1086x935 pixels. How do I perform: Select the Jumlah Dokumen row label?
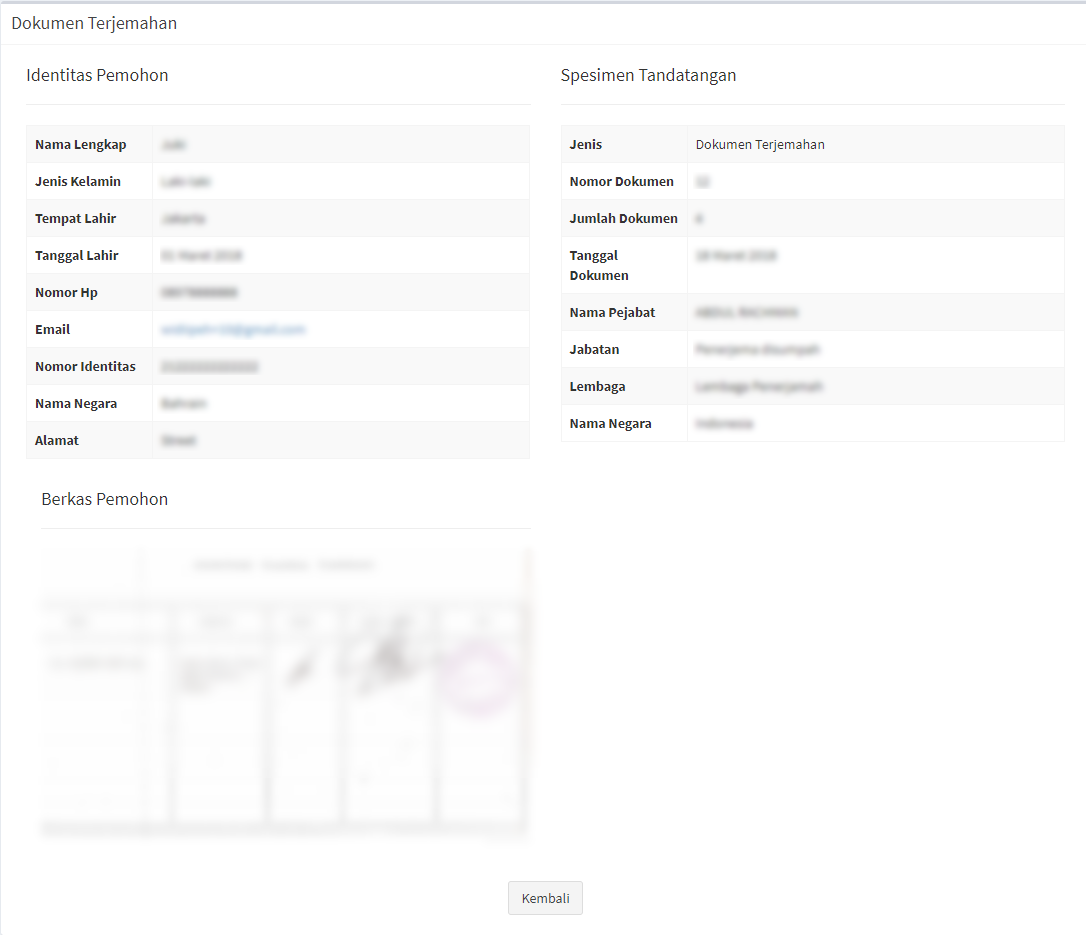click(623, 218)
